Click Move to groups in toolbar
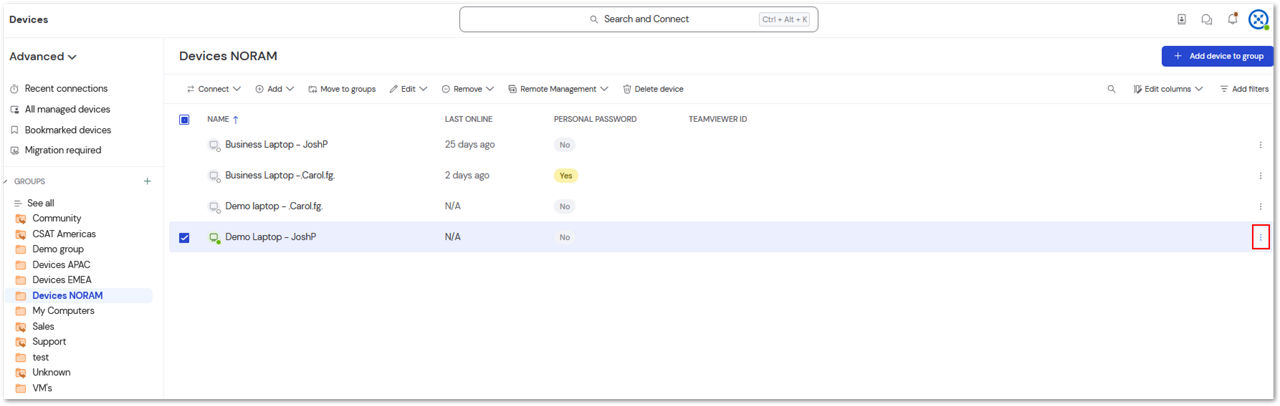The width and height of the screenshot is (1280, 406). pos(342,89)
